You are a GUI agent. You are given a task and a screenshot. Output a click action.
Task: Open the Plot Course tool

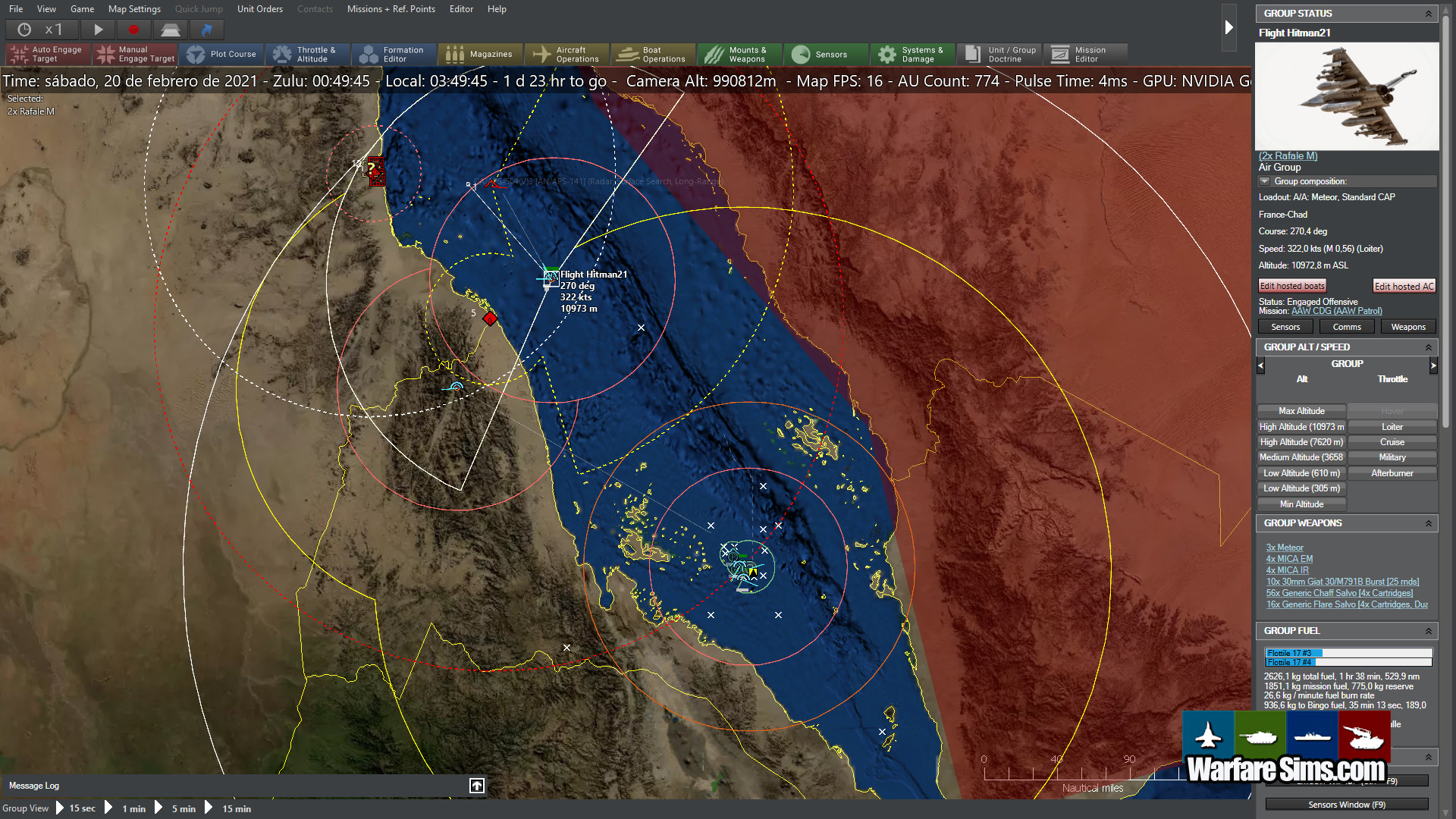pos(222,54)
